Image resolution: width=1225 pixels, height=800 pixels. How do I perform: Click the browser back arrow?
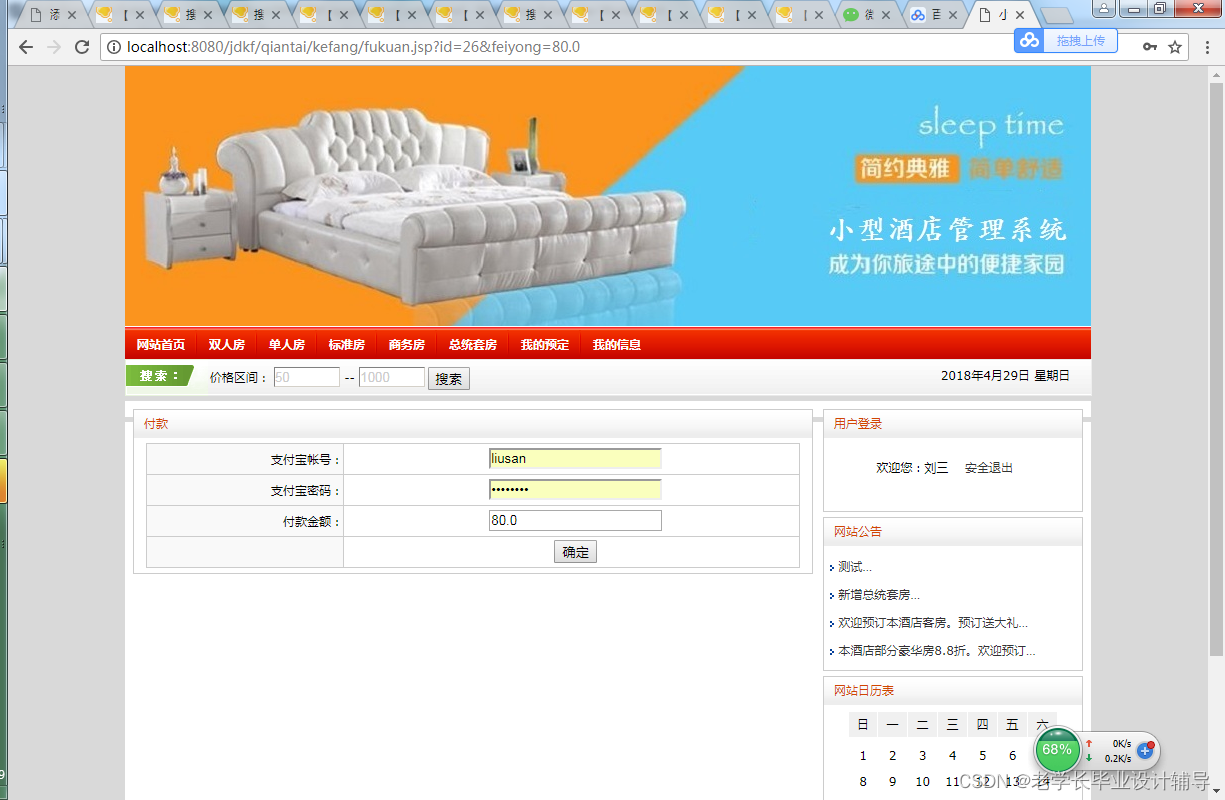25,46
